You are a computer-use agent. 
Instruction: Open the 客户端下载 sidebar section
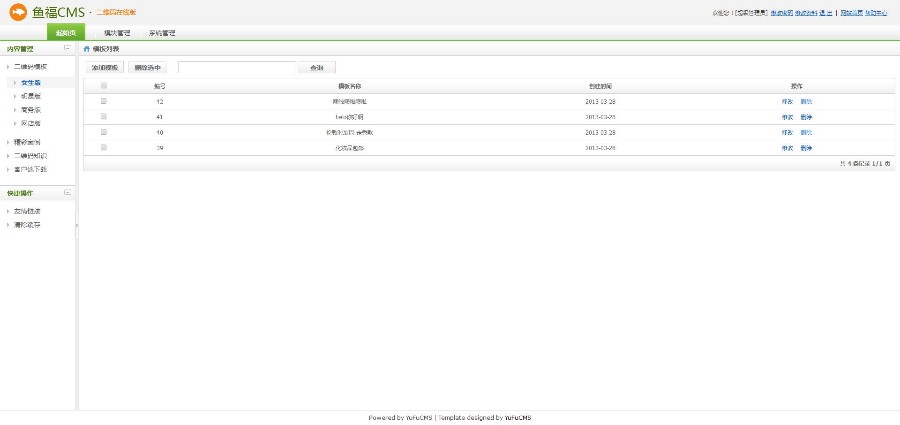[x=30, y=169]
